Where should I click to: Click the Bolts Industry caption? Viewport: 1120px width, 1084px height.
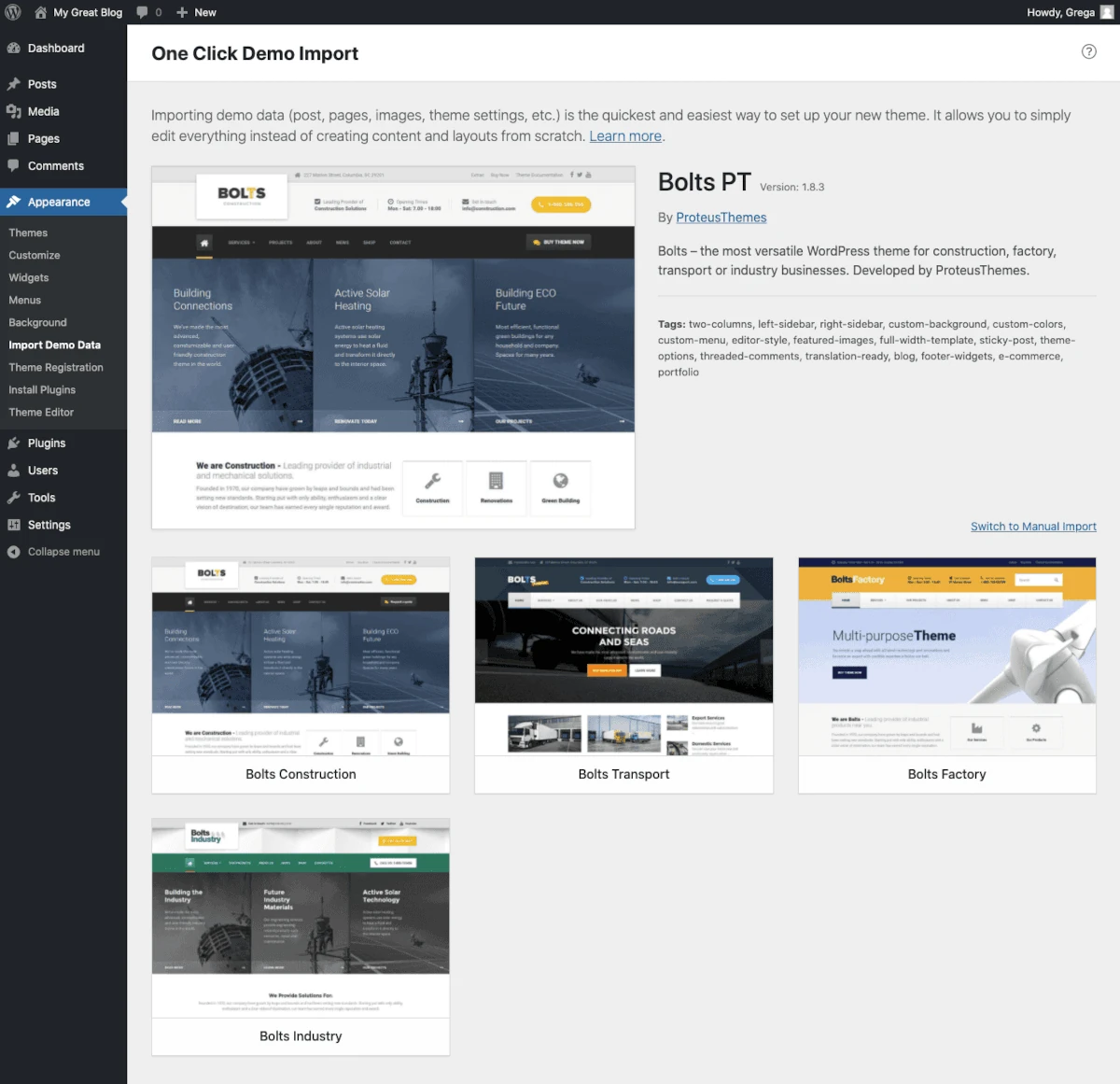[301, 1036]
